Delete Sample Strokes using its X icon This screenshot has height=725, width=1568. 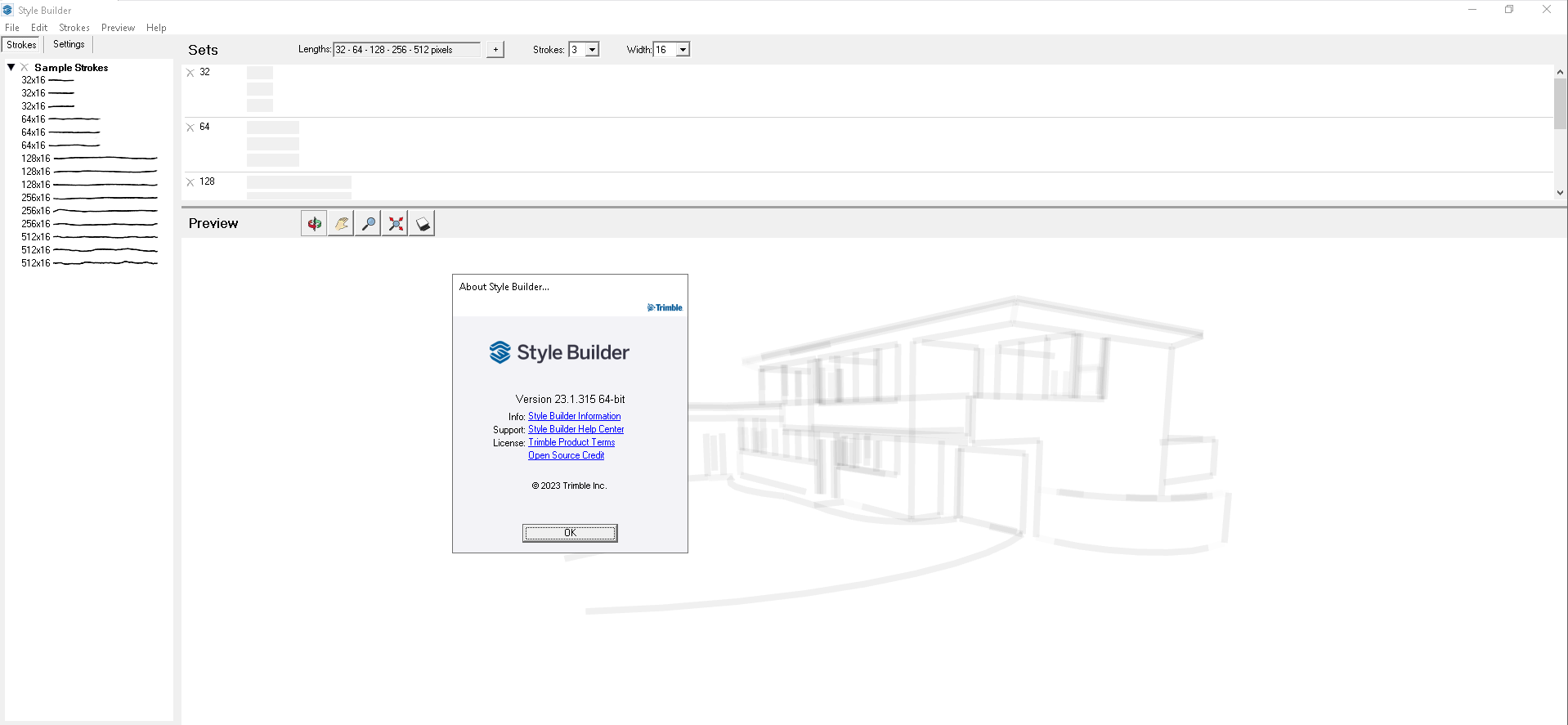pos(25,68)
